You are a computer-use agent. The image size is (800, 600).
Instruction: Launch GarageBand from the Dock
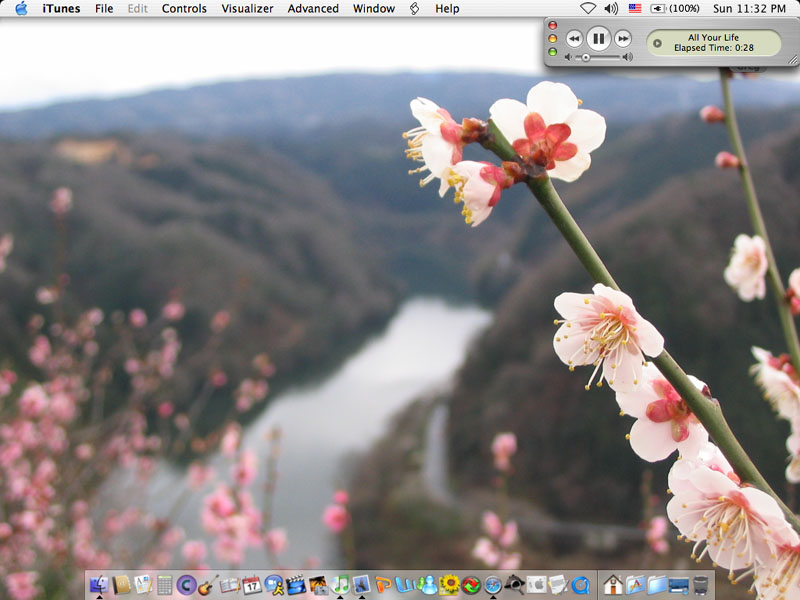(x=208, y=585)
